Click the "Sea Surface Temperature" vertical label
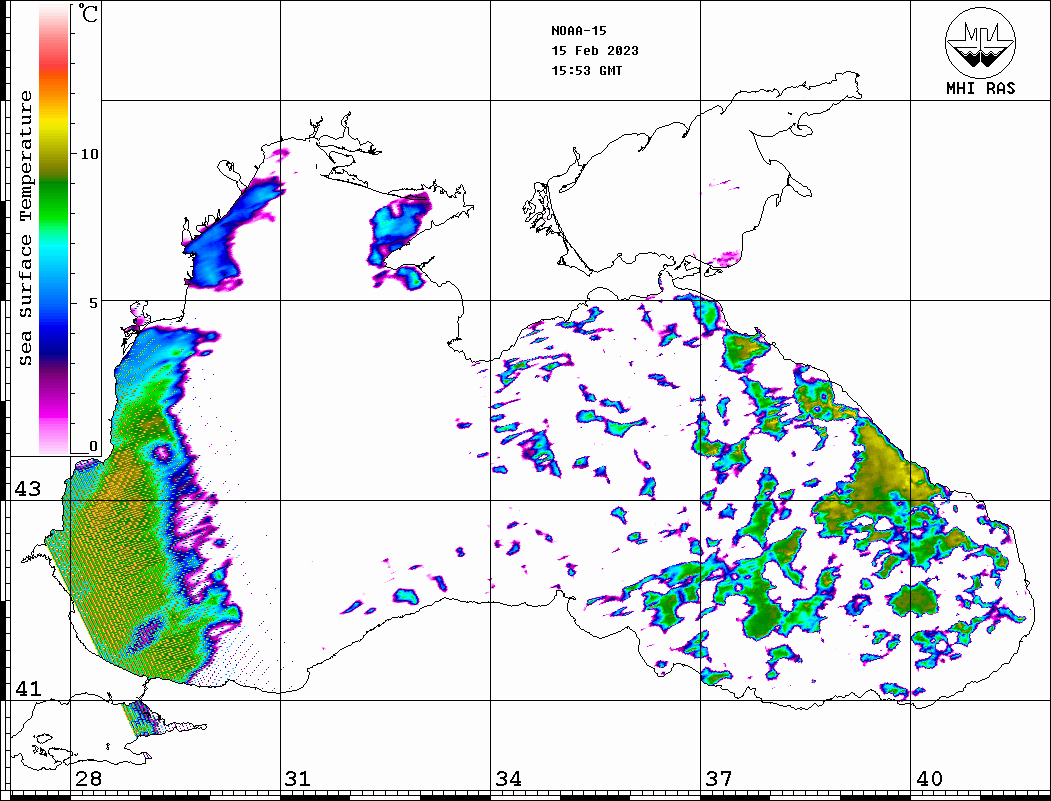The width and height of the screenshot is (1051, 801). pyautogui.click(x=25, y=228)
